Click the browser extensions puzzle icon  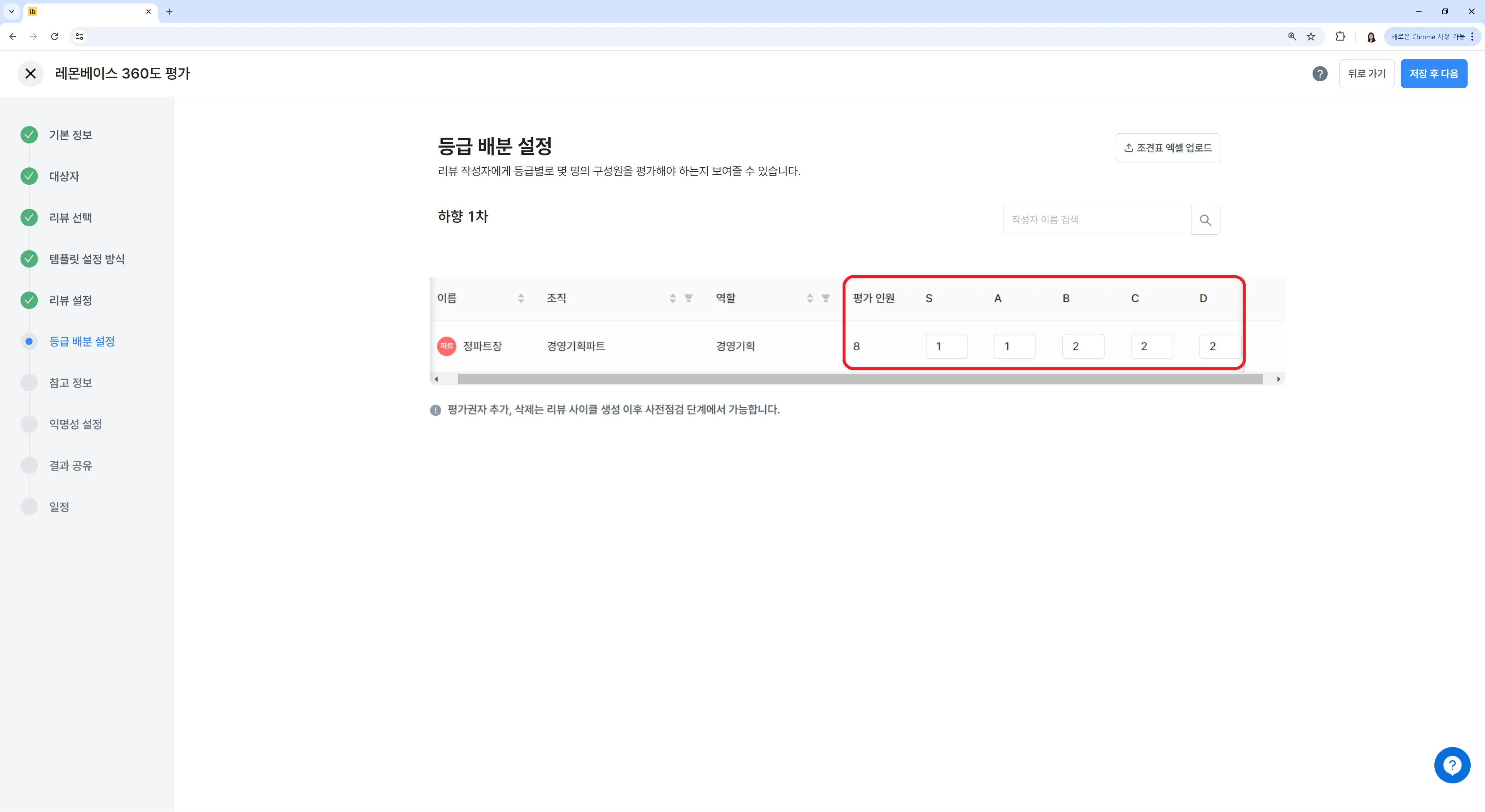(1340, 36)
